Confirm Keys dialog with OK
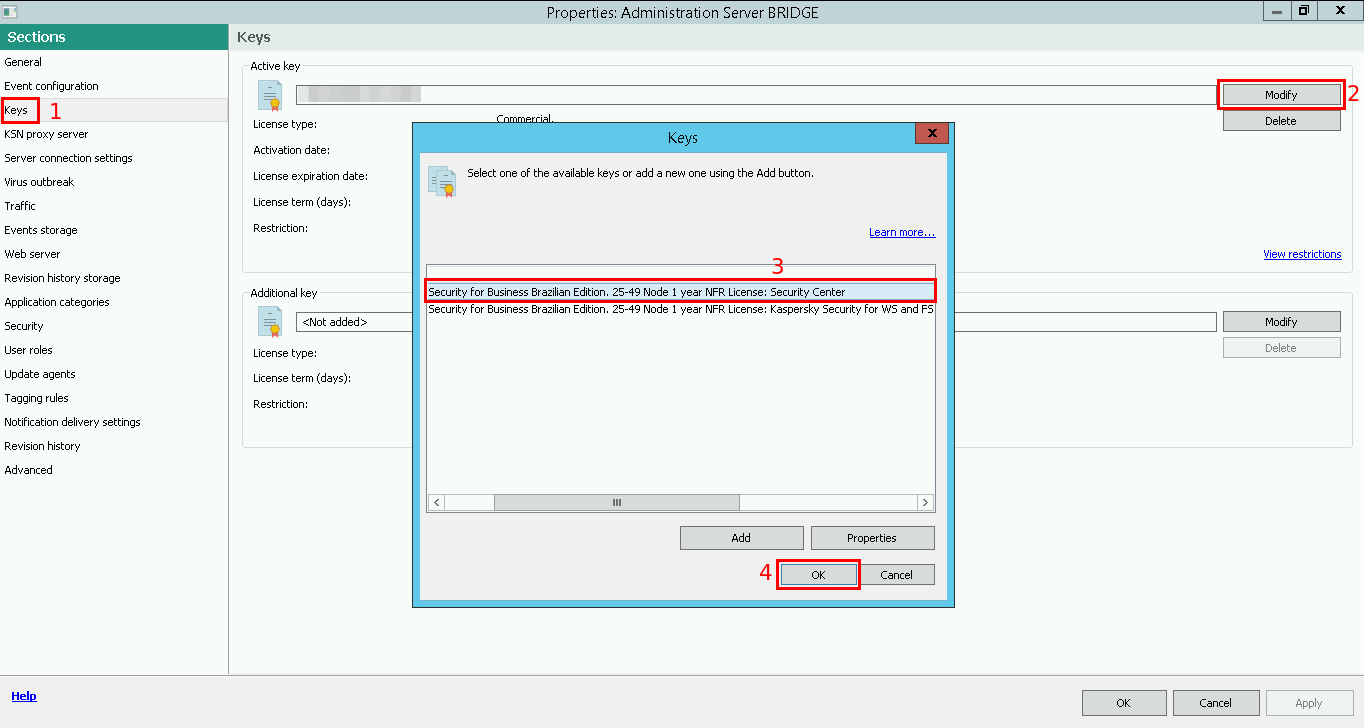 pos(818,575)
